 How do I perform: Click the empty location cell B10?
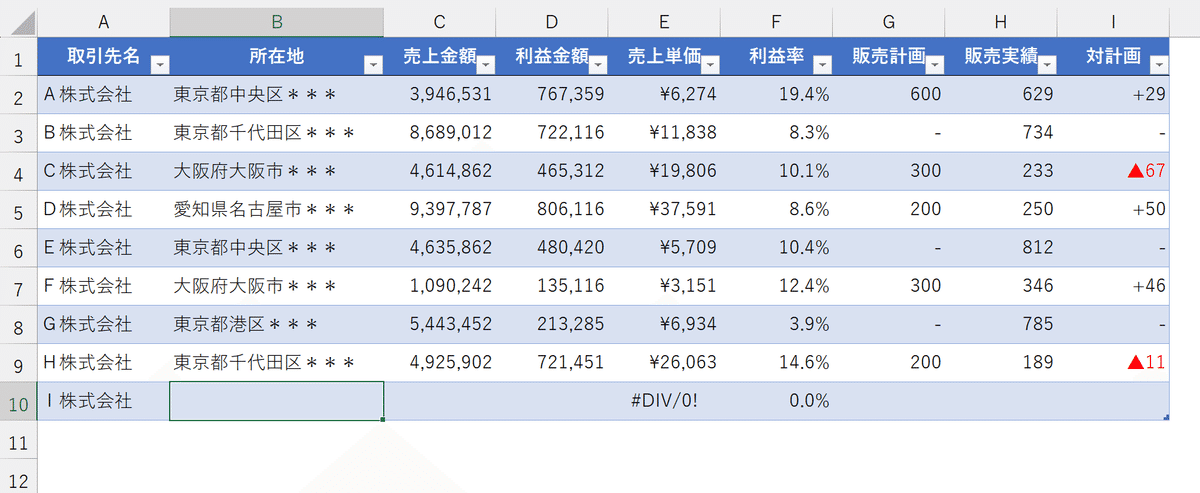277,401
